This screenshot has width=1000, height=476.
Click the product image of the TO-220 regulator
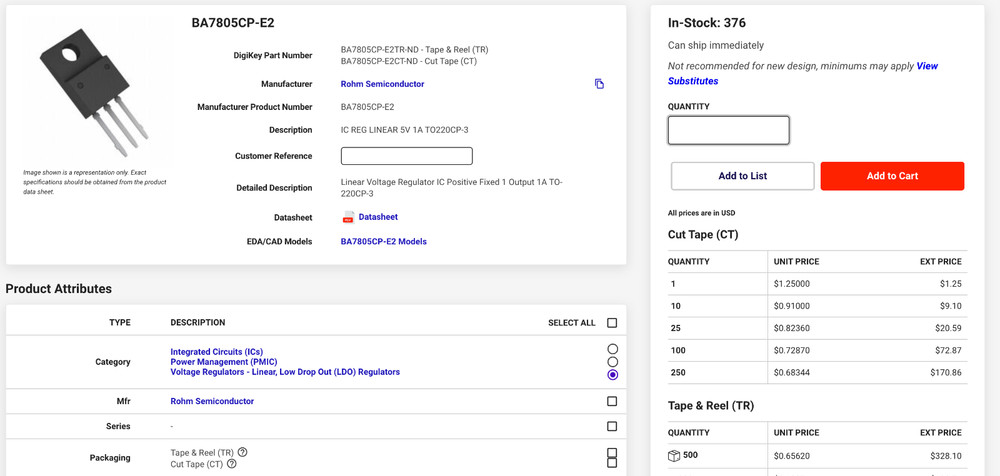coord(94,91)
